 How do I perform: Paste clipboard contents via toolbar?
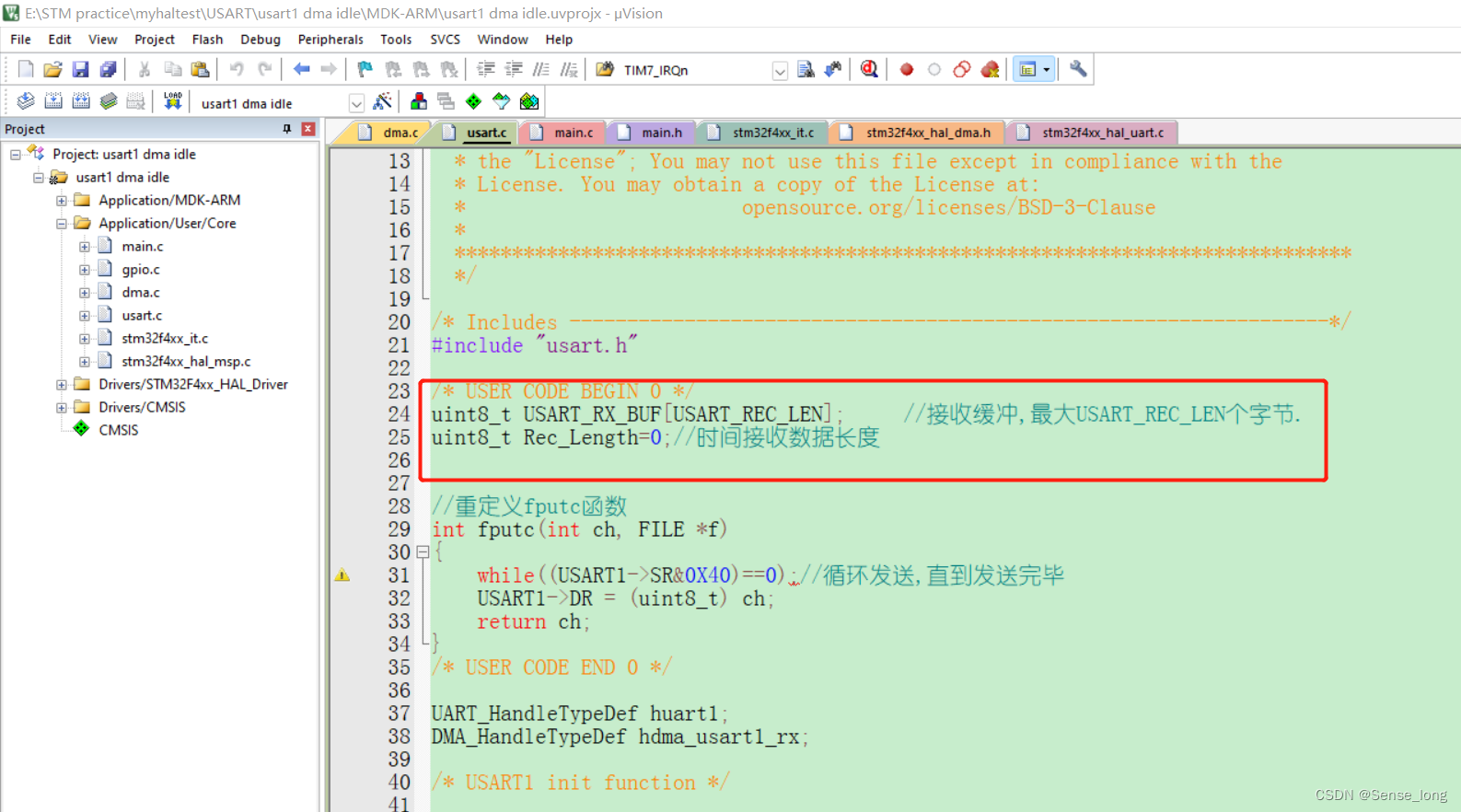pos(200,69)
